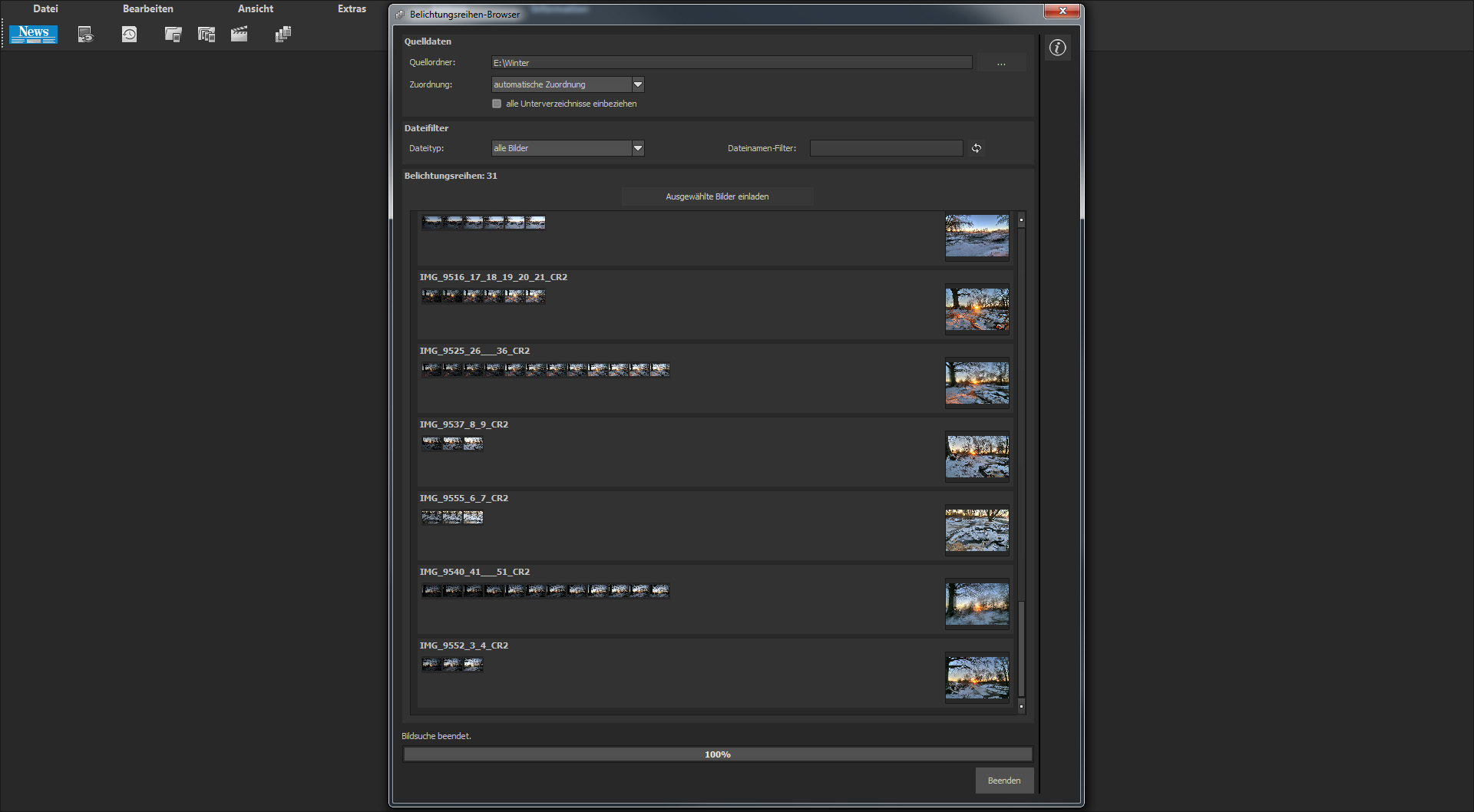Click the refresh icon beside Dateinamen-Filter
The height and width of the screenshot is (812, 1474).
[977, 148]
